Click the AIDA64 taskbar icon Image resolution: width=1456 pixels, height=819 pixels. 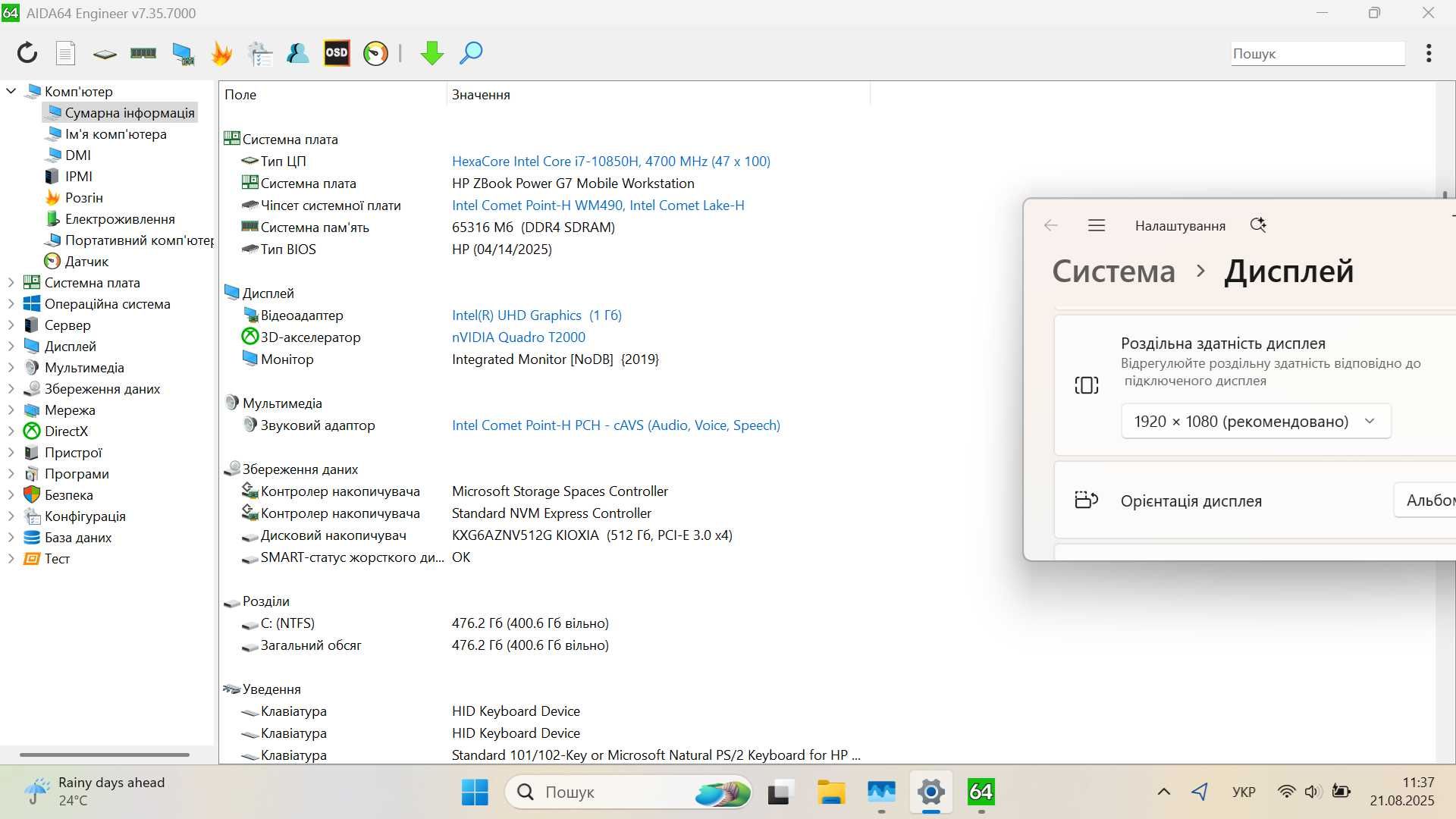point(981,792)
